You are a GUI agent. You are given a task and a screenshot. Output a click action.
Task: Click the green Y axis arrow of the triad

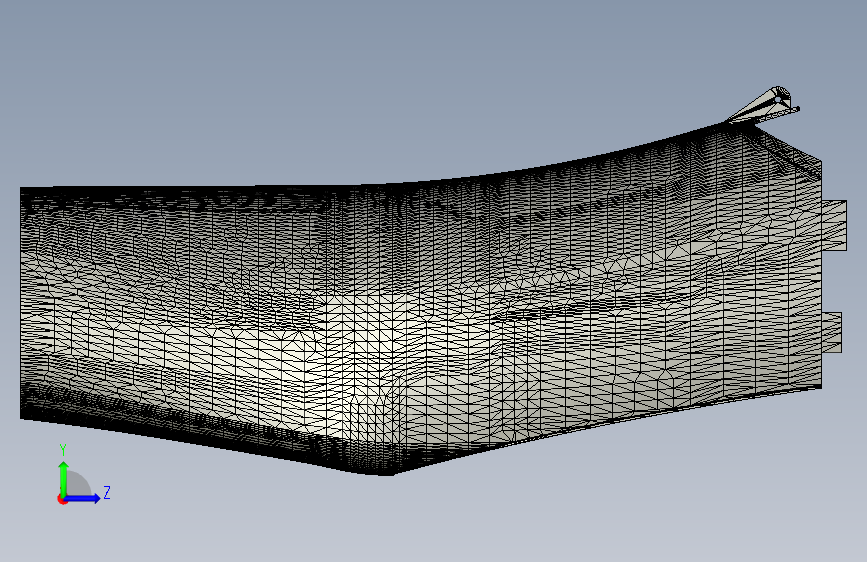(63, 478)
